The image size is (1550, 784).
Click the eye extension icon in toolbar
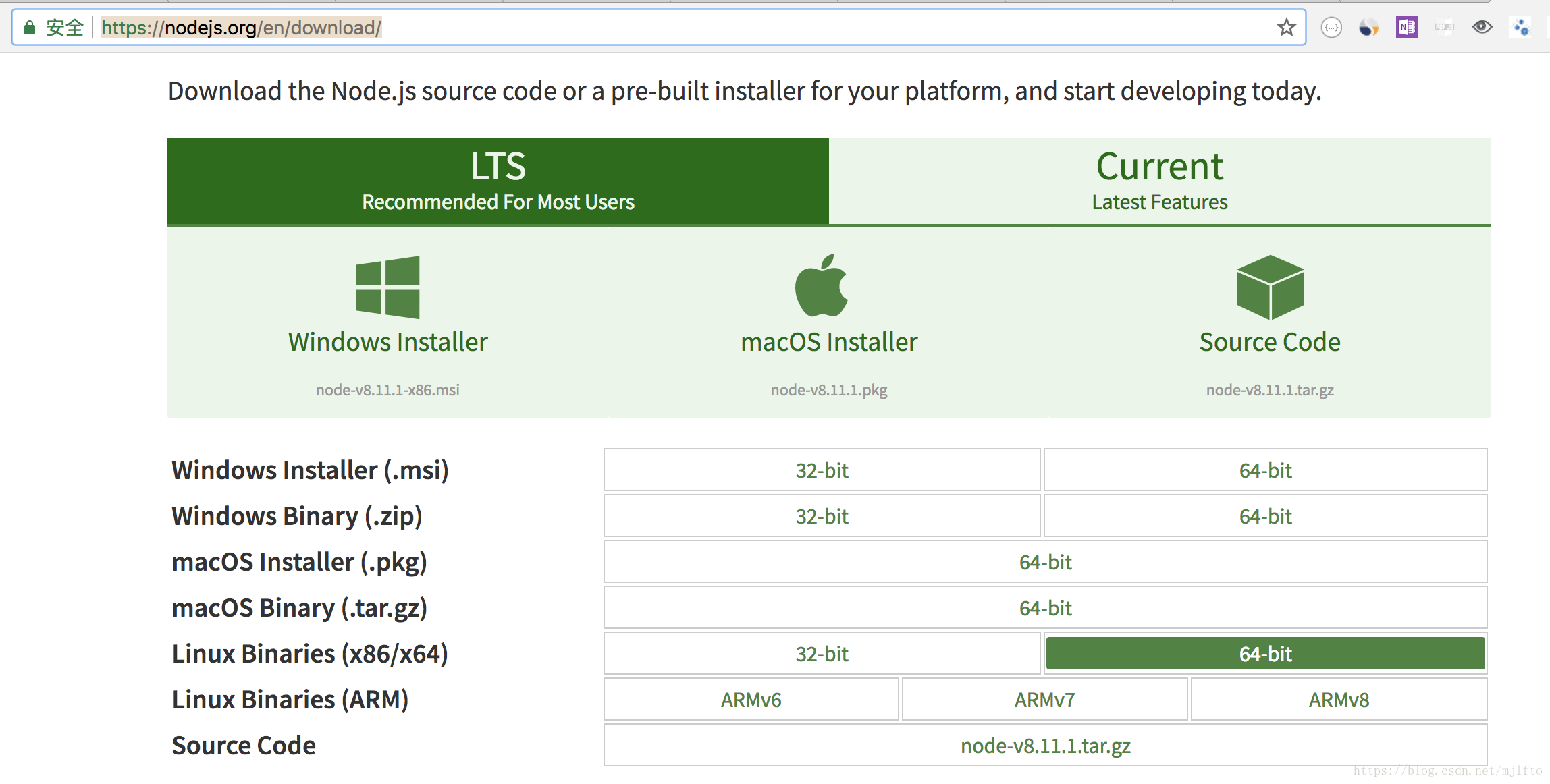coord(1482,27)
